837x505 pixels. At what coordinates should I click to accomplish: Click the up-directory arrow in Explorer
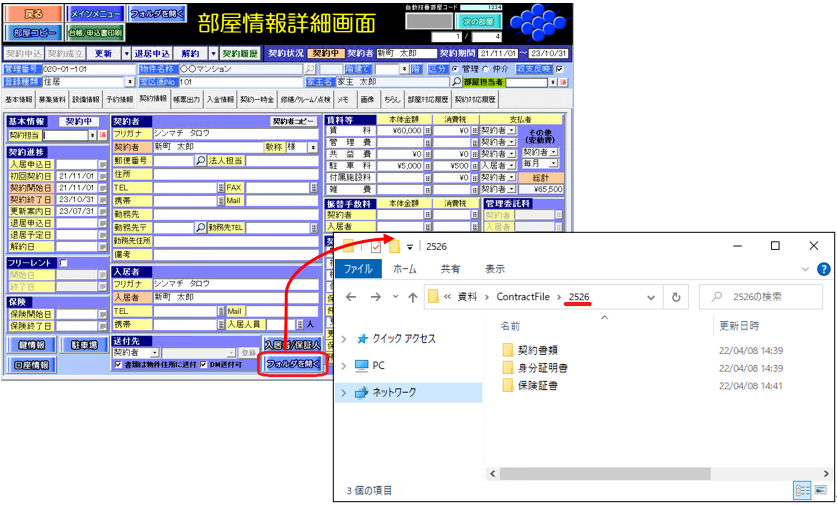pyautogui.click(x=412, y=297)
